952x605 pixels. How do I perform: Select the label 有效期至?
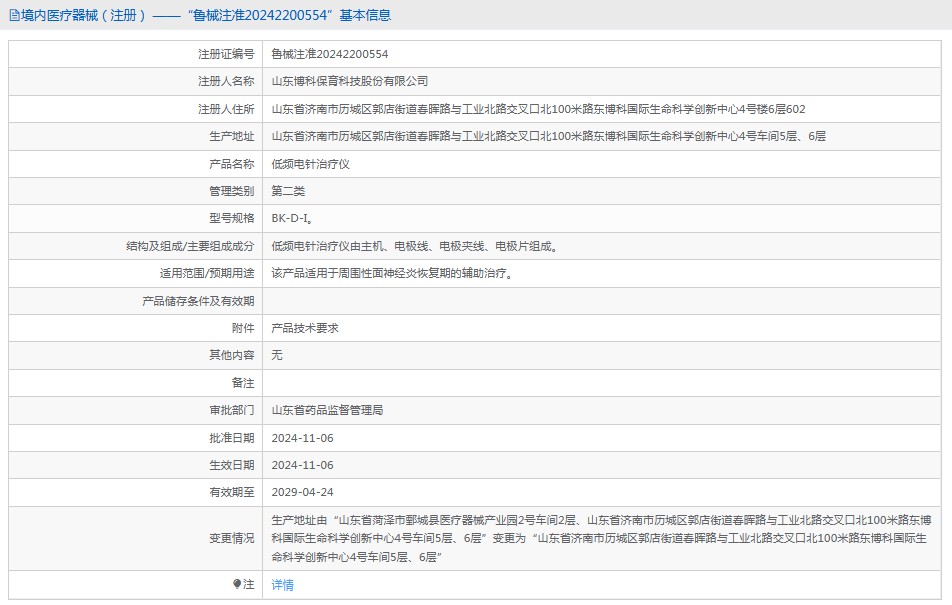click(x=231, y=492)
